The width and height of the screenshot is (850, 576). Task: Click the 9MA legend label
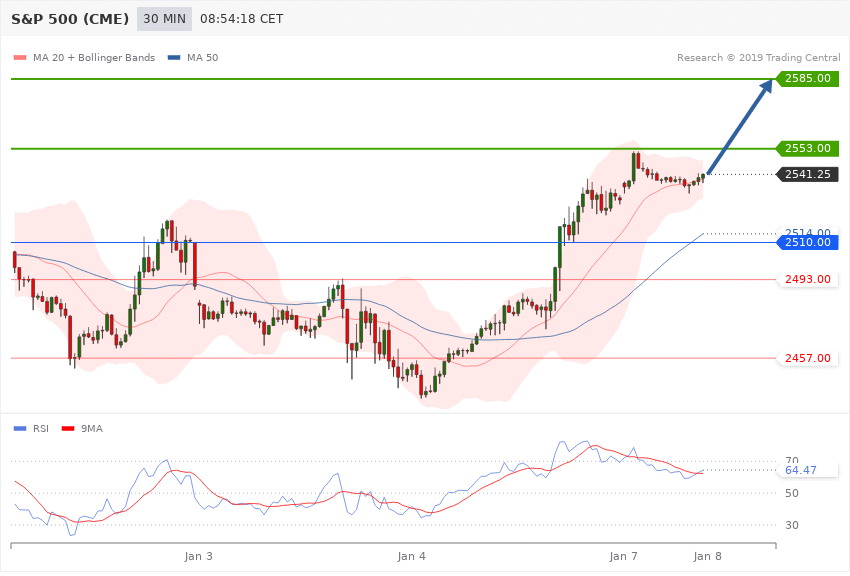coord(92,429)
